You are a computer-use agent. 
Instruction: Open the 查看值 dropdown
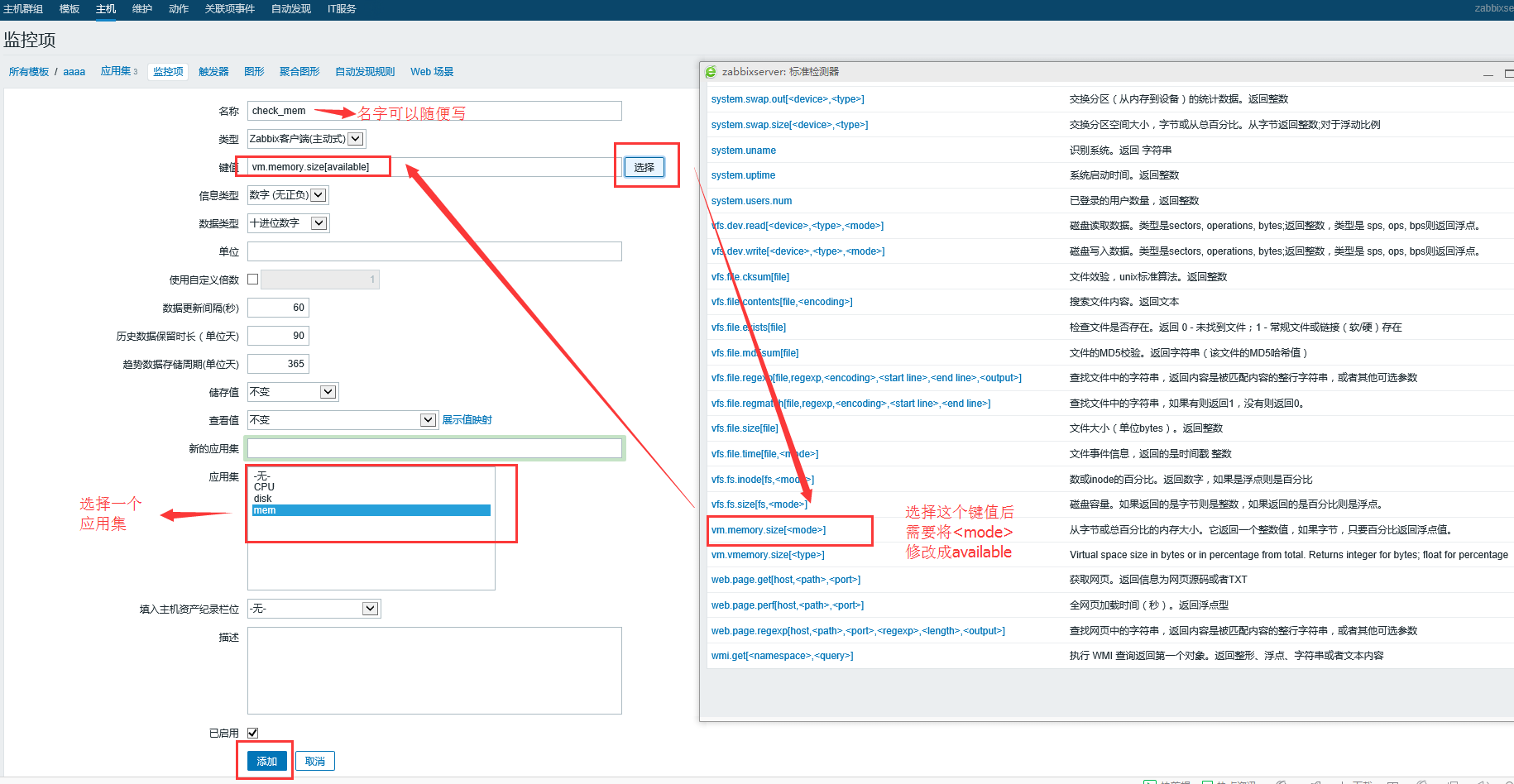tap(343, 420)
